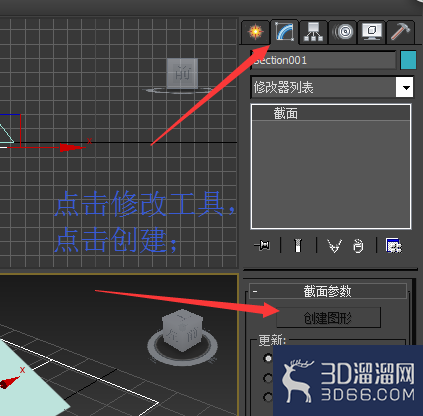Viewport: 423px width, 416px height.
Task: Select the third 更新 radio option
Action: coord(268,397)
